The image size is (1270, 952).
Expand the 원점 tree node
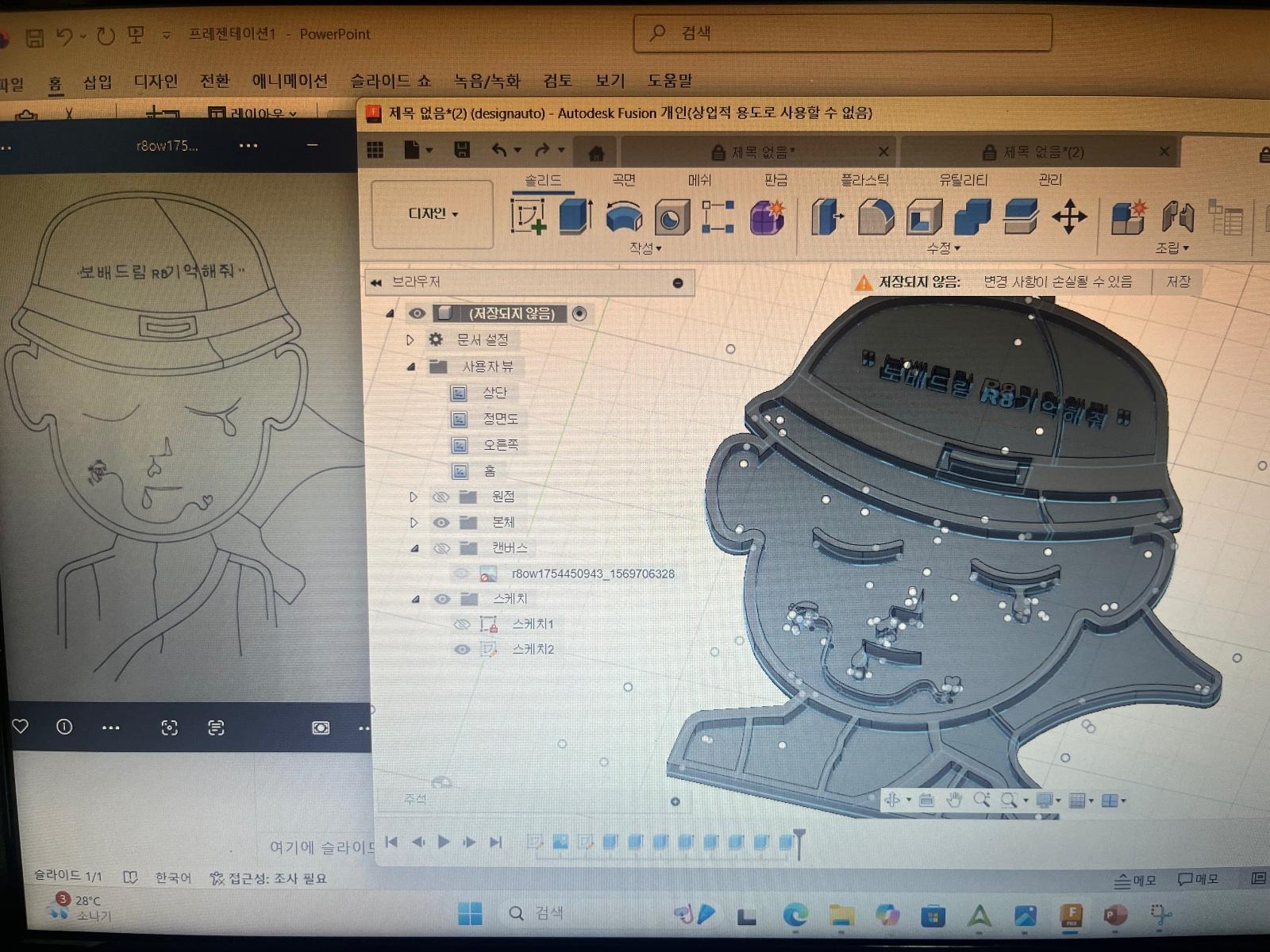click(413, 497)
